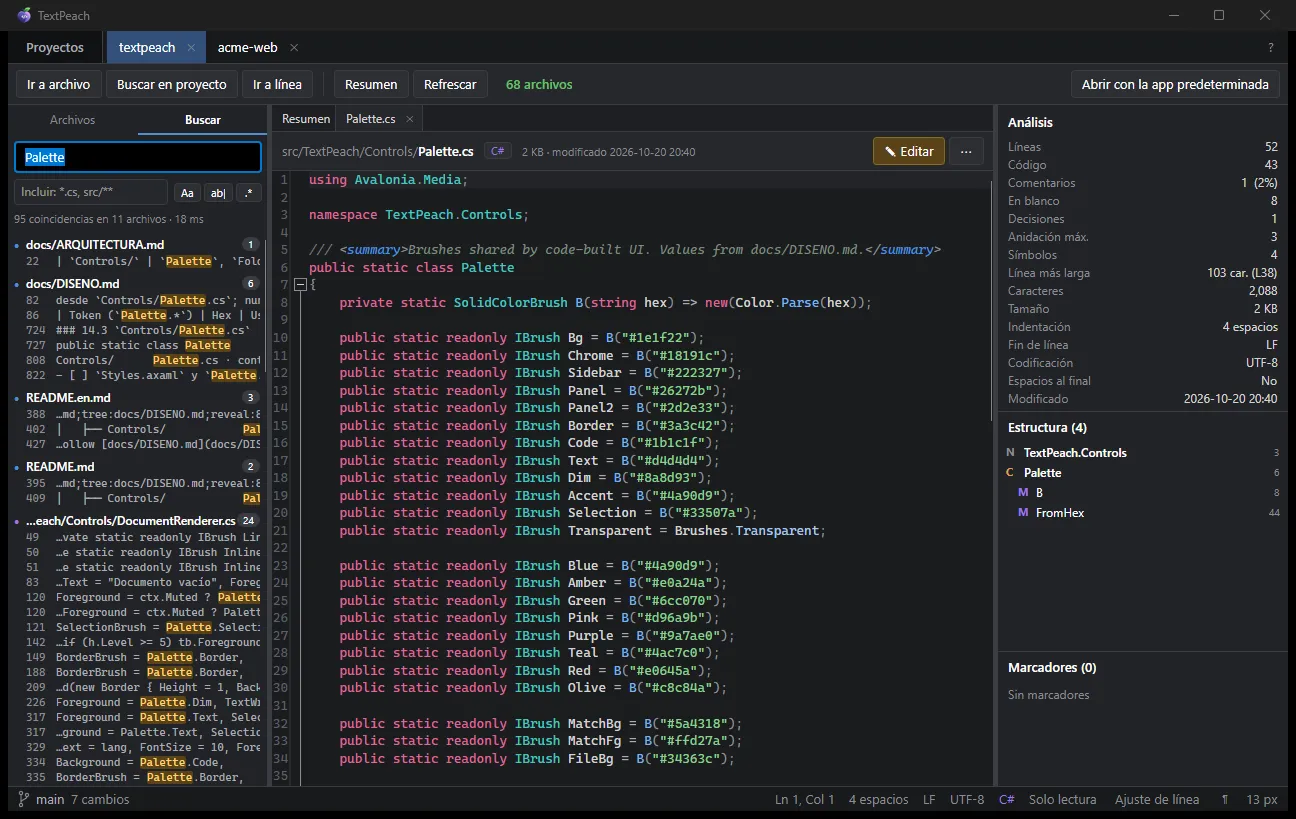This screenshot has width=1296, height=819.
Task: Toggle pilcrow whitespace display in status bar
Action: (1225, 800)
